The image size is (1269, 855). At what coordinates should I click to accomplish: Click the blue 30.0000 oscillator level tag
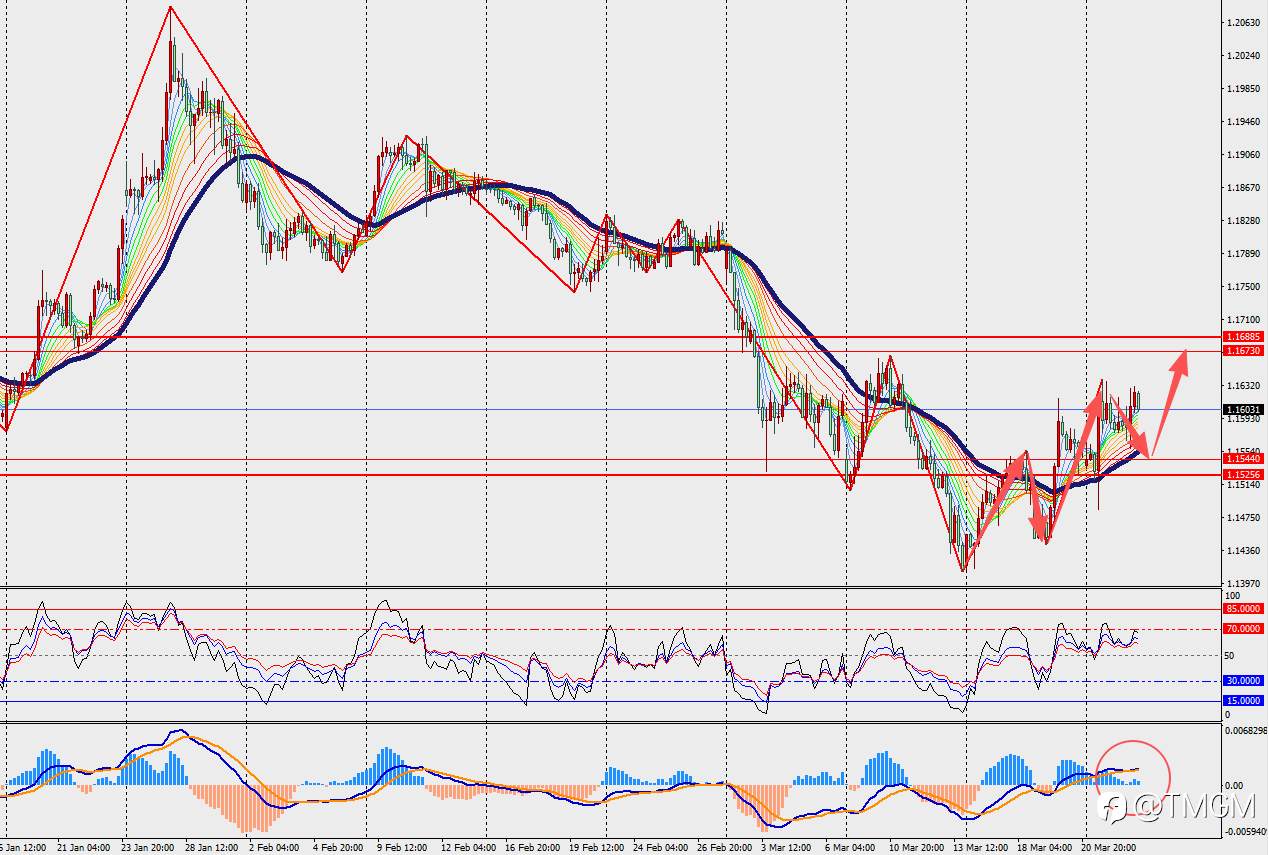pyautogui.click(x=1244, y=681)
